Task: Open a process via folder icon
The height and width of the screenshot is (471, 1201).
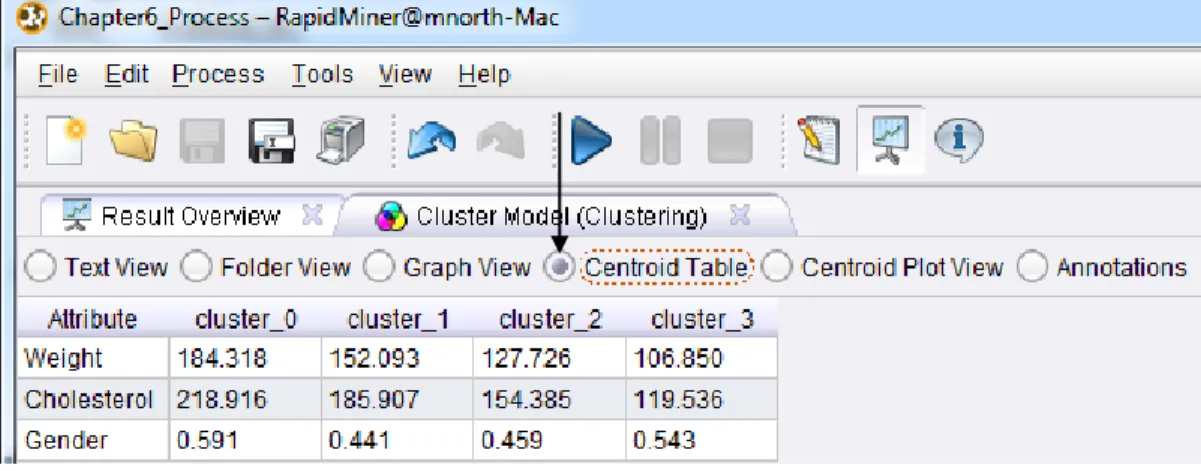Action: click(x=134, y=140)
